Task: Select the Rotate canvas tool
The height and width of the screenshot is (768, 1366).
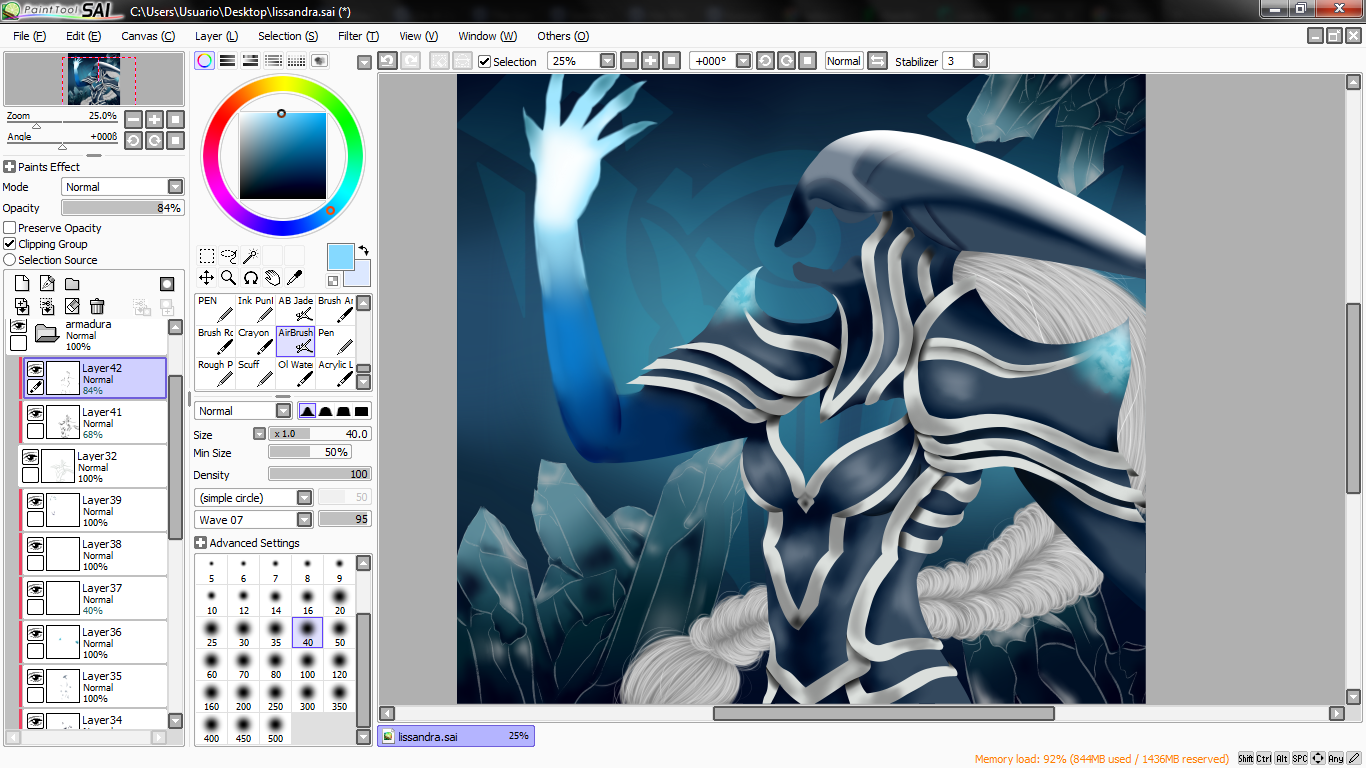Action: click(250, 278)
